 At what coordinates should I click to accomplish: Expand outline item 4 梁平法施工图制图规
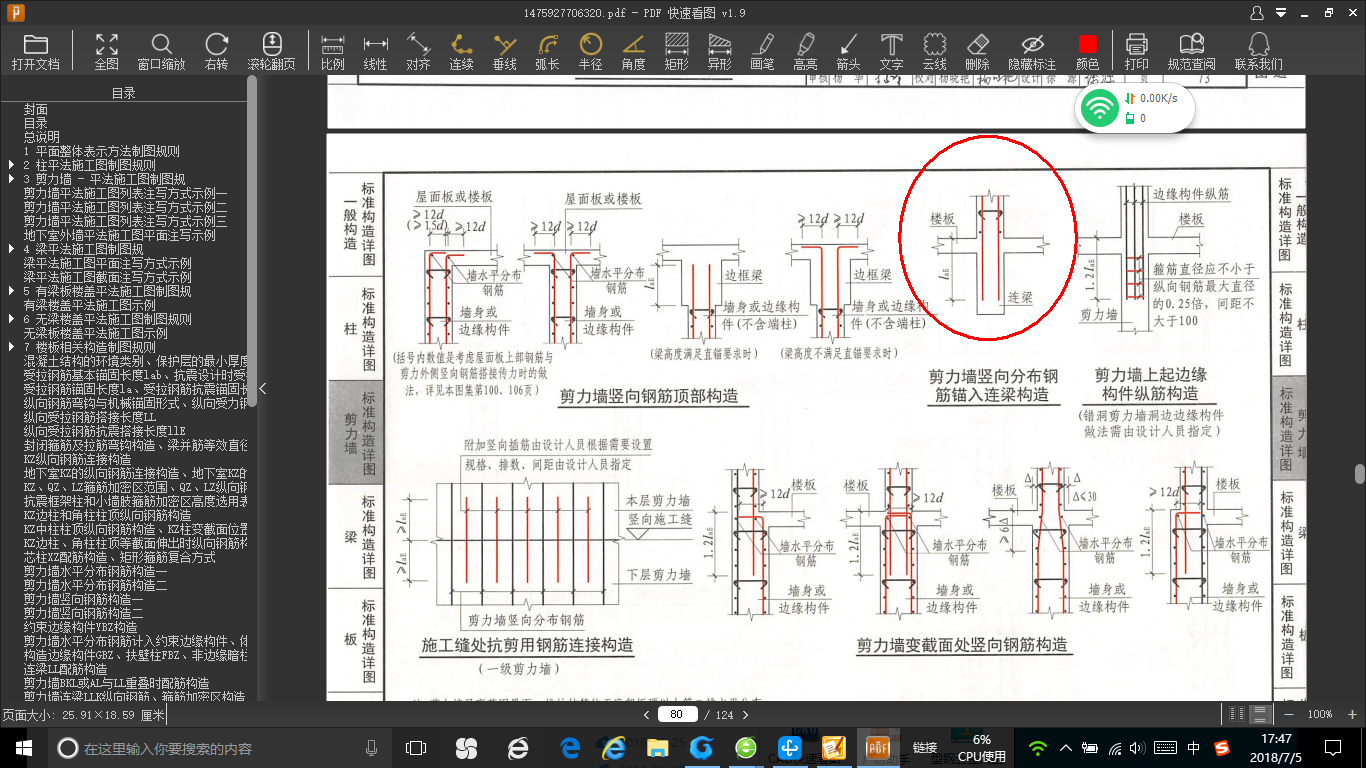(x=12, y=250)
